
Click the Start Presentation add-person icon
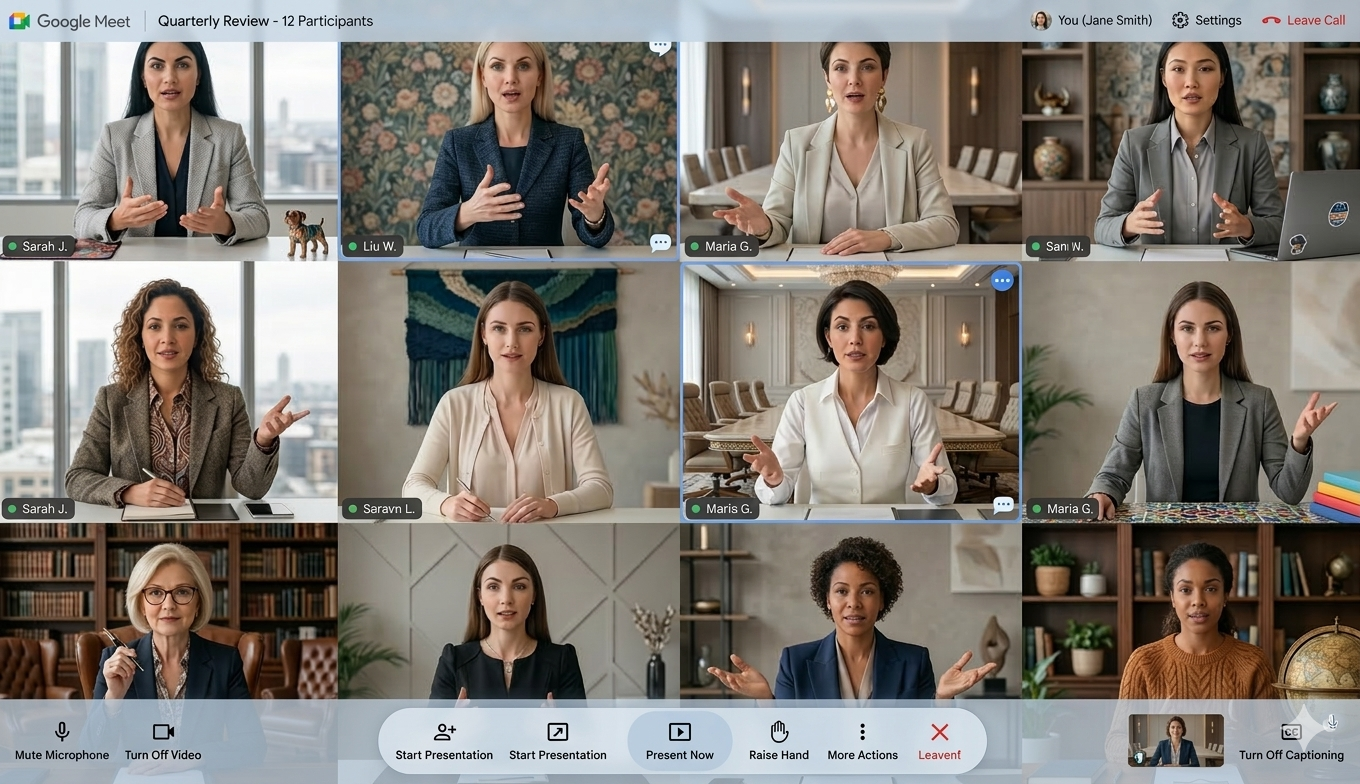444,732
